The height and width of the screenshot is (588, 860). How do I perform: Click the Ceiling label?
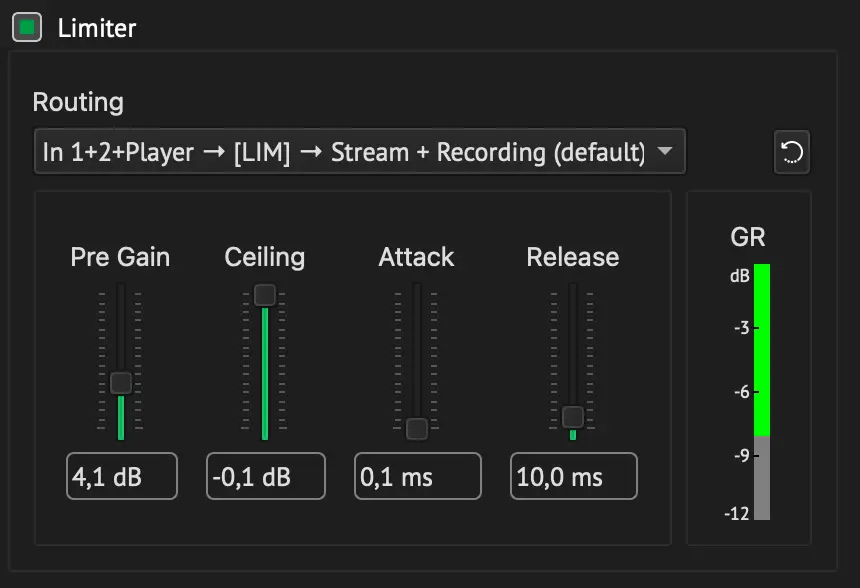[265, 257]
